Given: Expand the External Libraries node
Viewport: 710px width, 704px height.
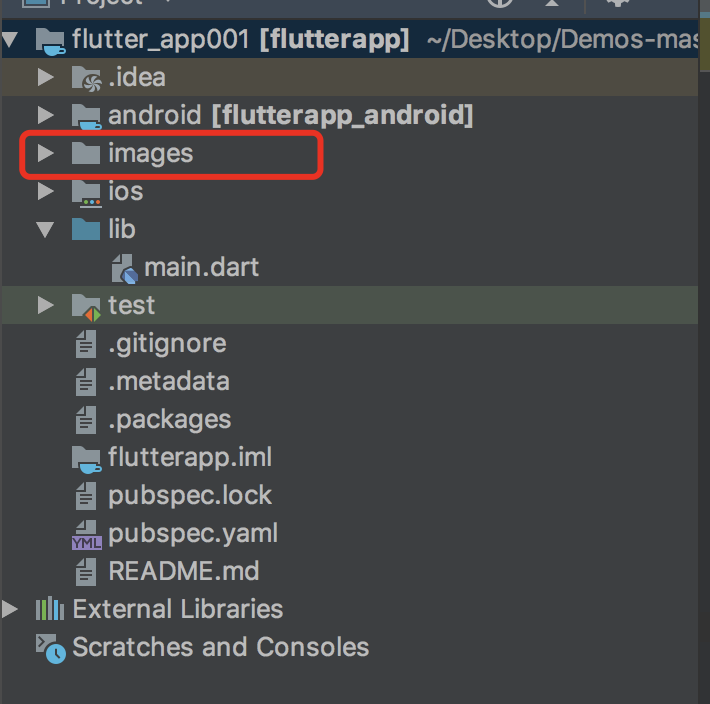Looking at the screenshot, I should [9, 609].
